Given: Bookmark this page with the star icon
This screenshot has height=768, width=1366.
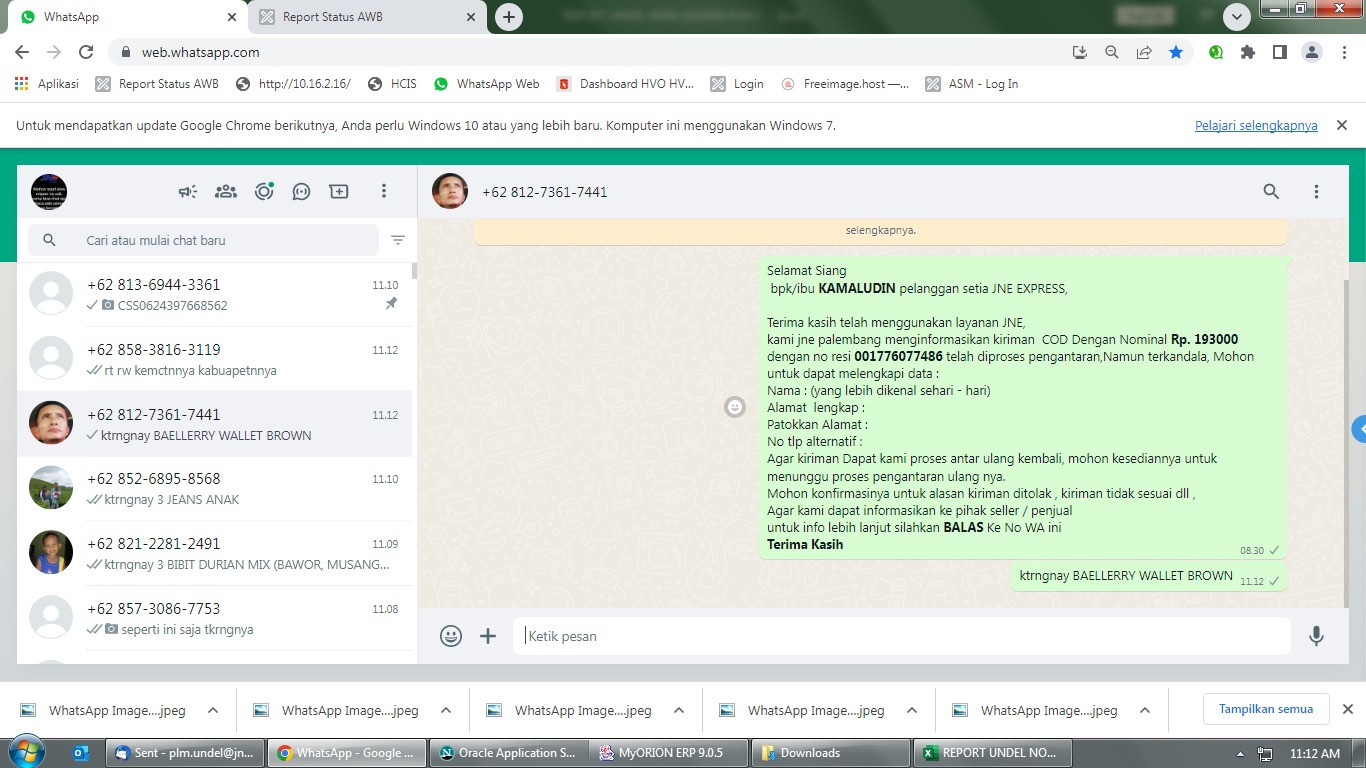Looking at the screenshot, I should point(1176,52).
